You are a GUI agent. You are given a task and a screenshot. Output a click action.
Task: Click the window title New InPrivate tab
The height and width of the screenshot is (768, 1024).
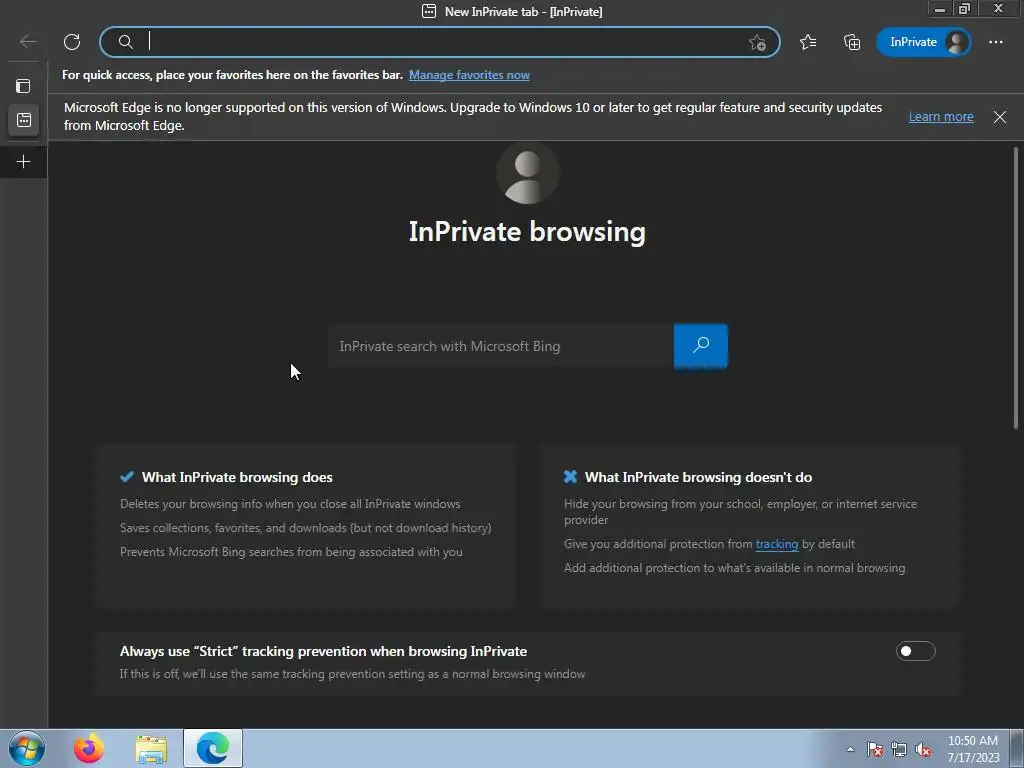pyautogui.click(x=523, y=11)
